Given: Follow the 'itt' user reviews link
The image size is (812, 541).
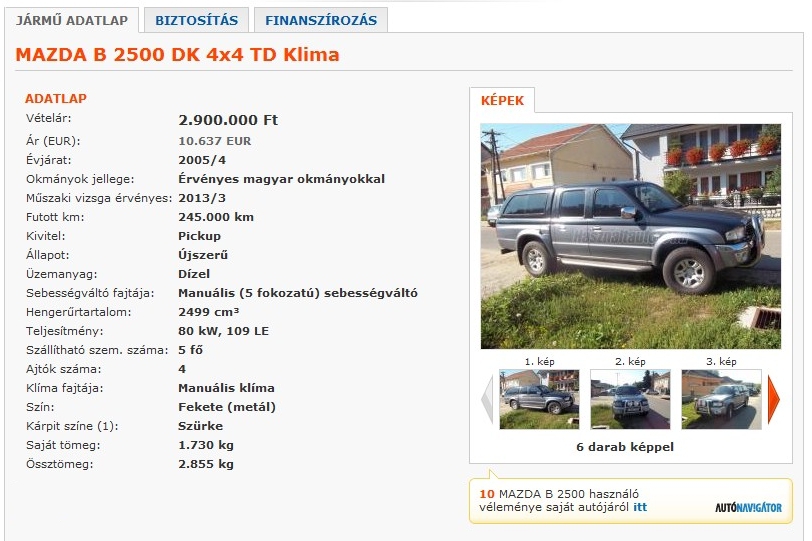Looking at the screenshot, I should (640, 507).
